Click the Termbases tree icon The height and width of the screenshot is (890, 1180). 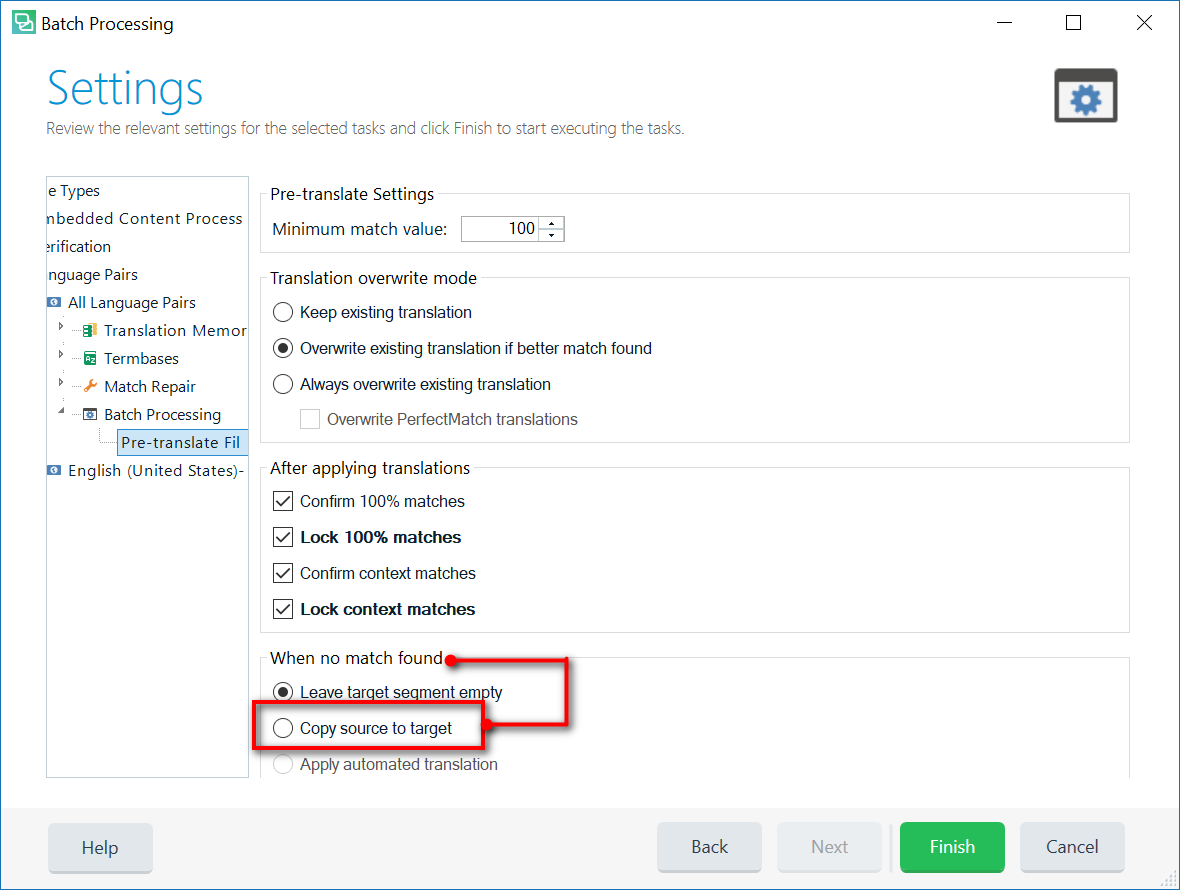point(90,358)
